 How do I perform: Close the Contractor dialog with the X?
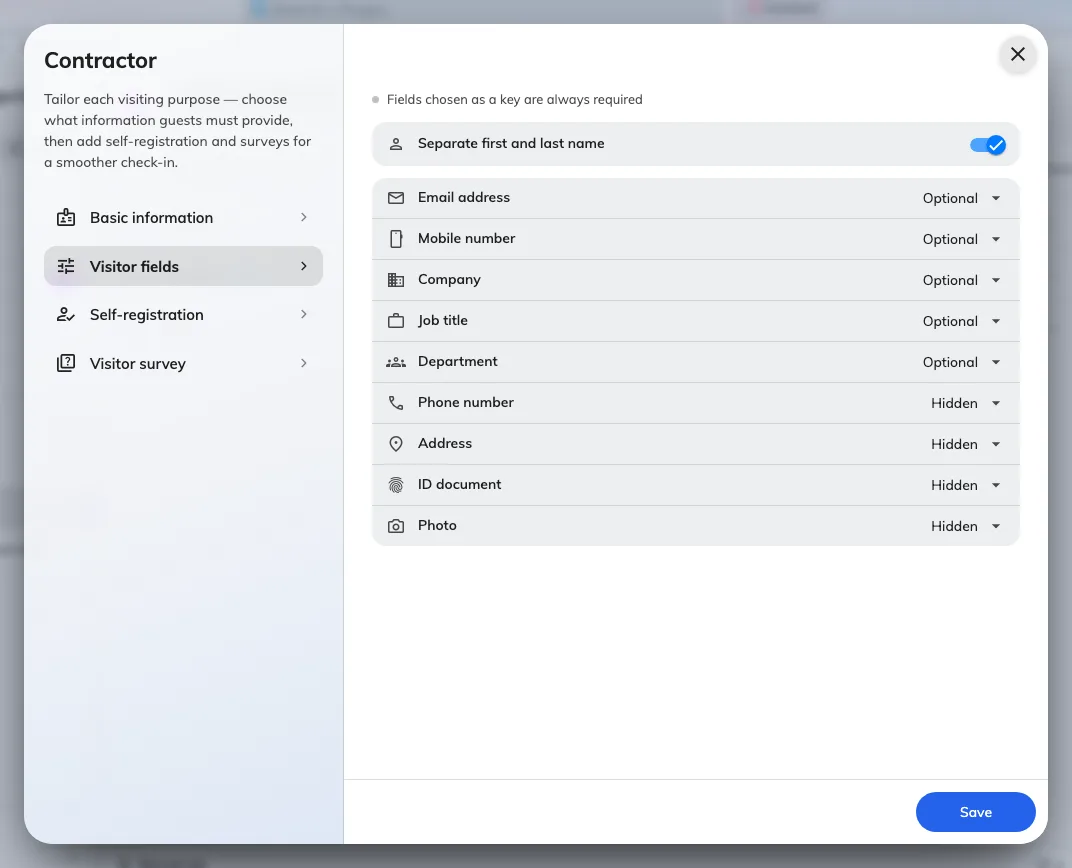(x=1018, y=54)
